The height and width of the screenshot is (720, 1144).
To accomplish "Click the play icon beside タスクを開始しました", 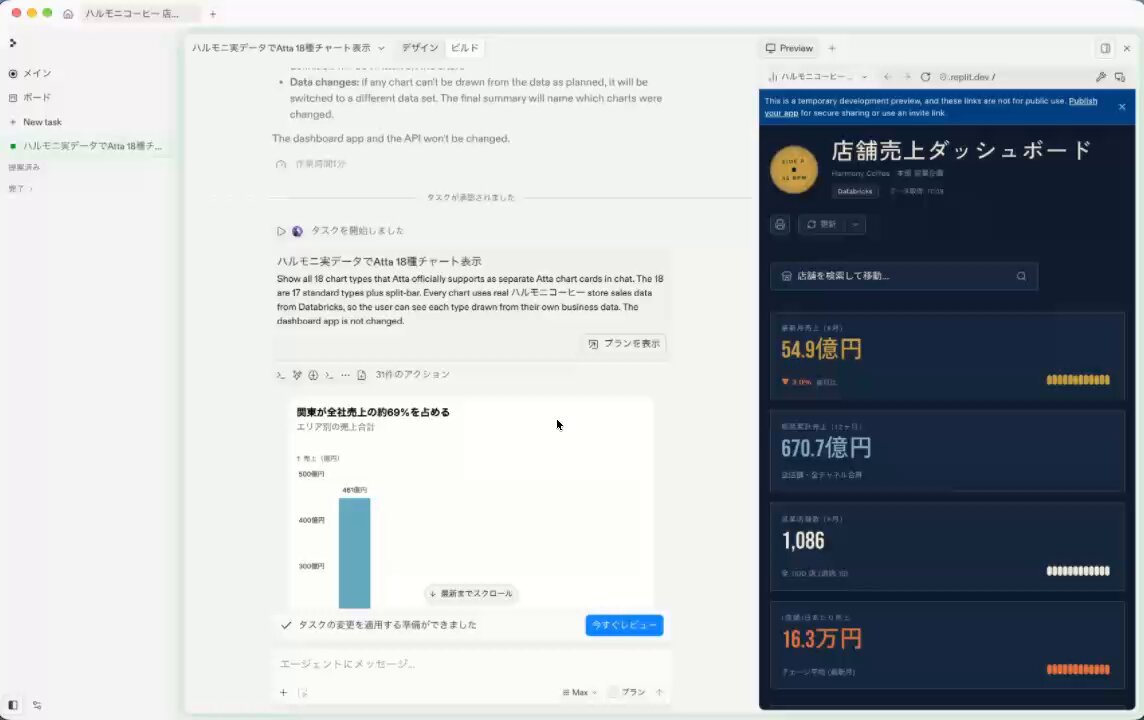I will coord(281,231).
